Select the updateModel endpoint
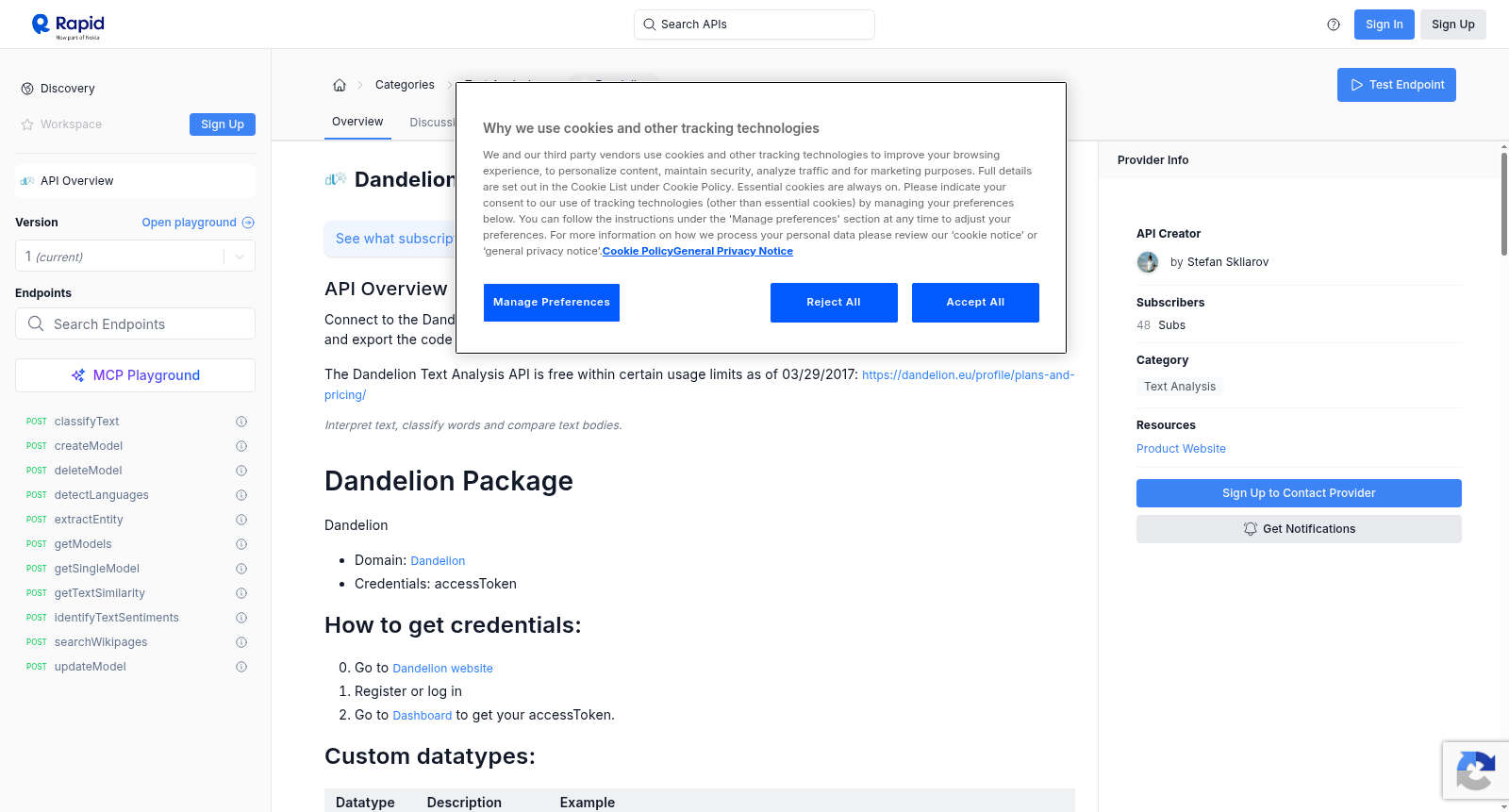The image size is (1509, 812). point(90,667)
